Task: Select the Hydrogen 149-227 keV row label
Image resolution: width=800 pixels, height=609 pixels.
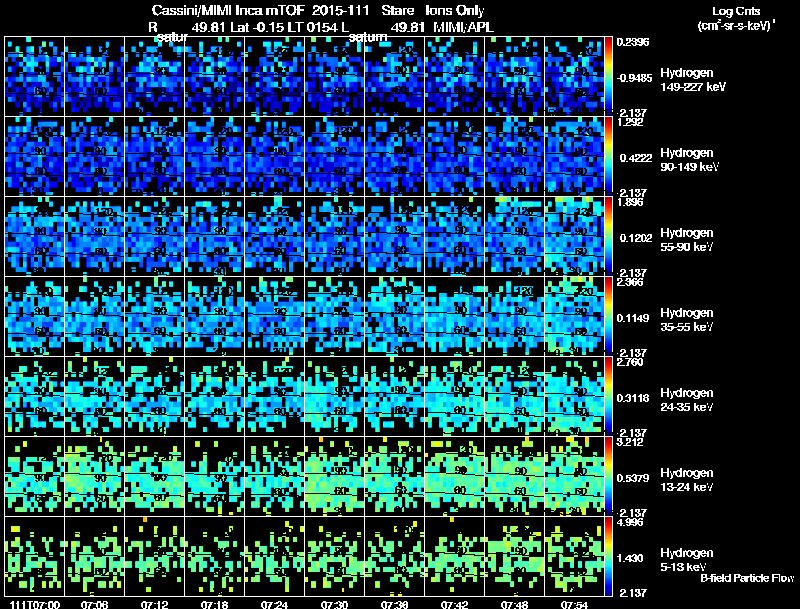Action: (x=692, y=80)
